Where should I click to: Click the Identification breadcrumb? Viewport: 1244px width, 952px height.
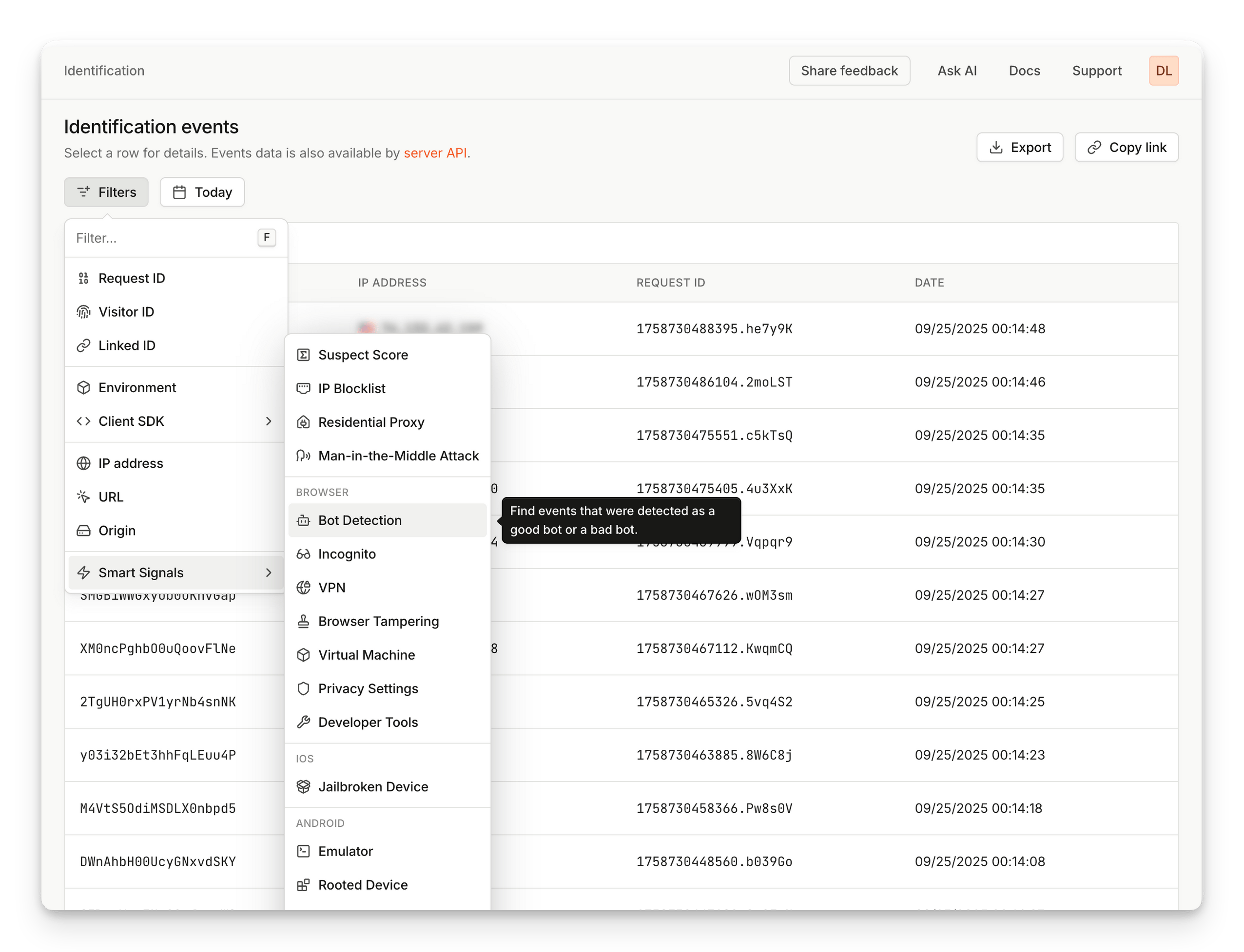tap(104, 71)
